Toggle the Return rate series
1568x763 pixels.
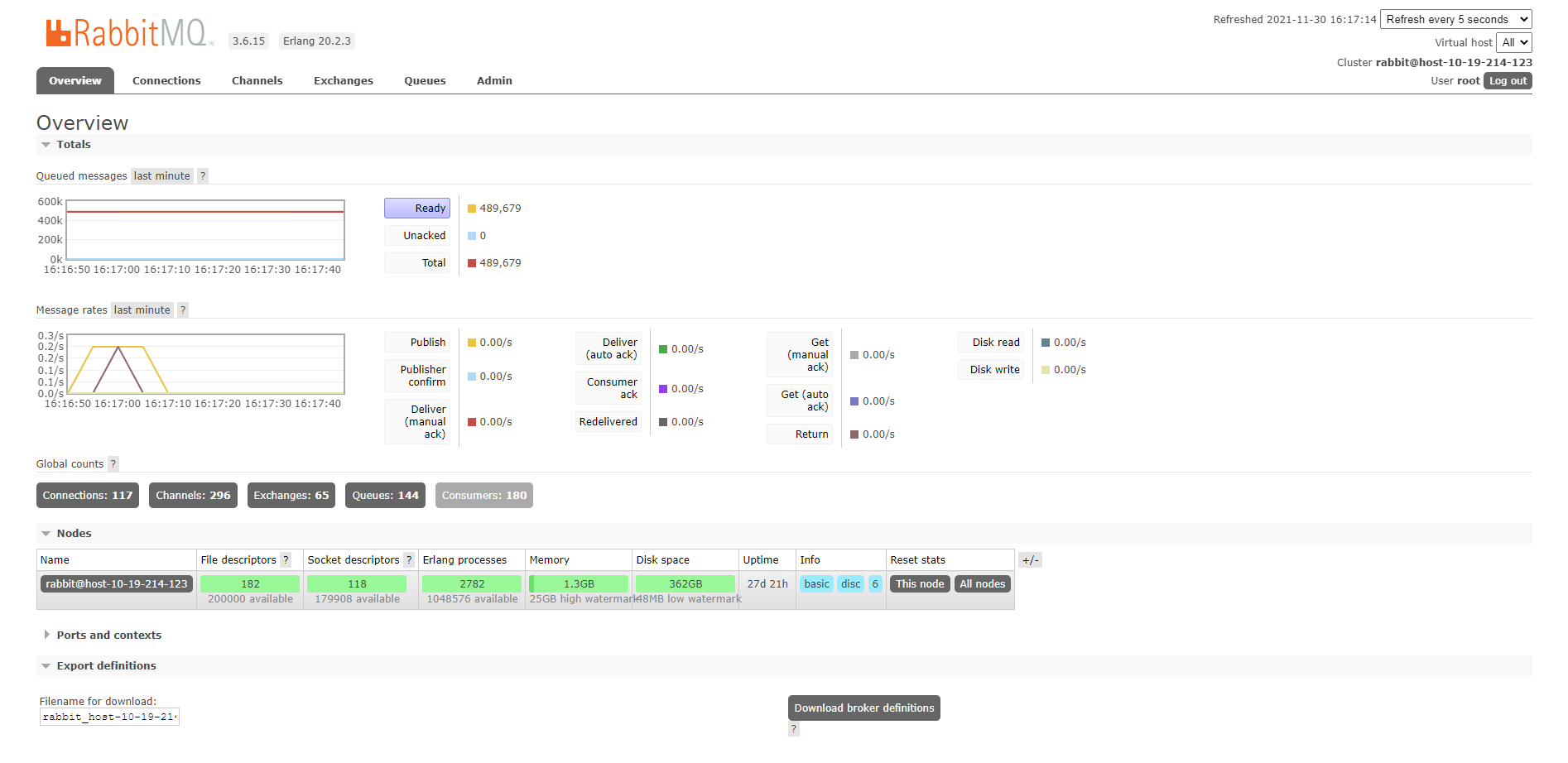pos(800,434)
